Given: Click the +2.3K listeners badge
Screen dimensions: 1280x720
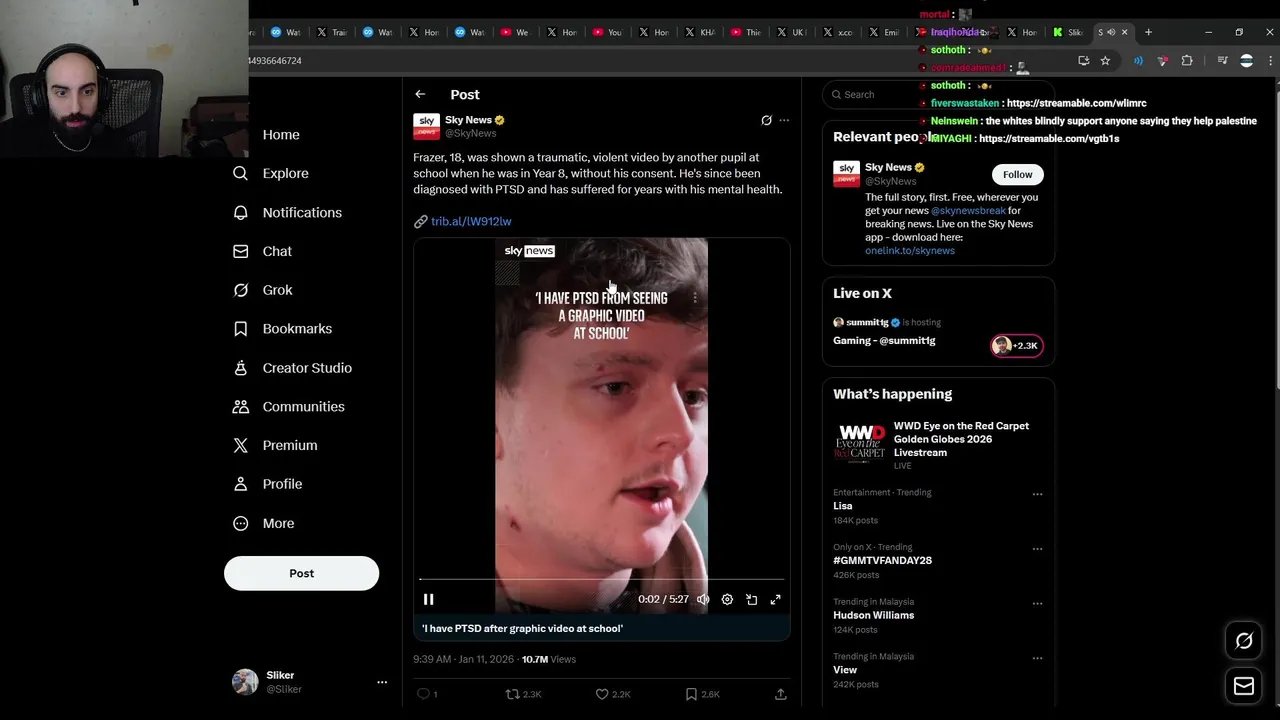Looking at the screenshot, I should click(1017, 346).
